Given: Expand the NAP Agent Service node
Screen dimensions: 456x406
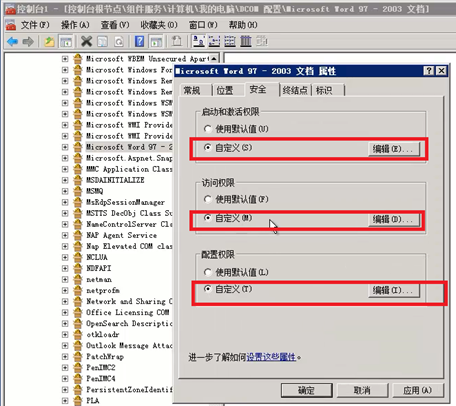Looking at the screenshot, I should pos(65,235).
